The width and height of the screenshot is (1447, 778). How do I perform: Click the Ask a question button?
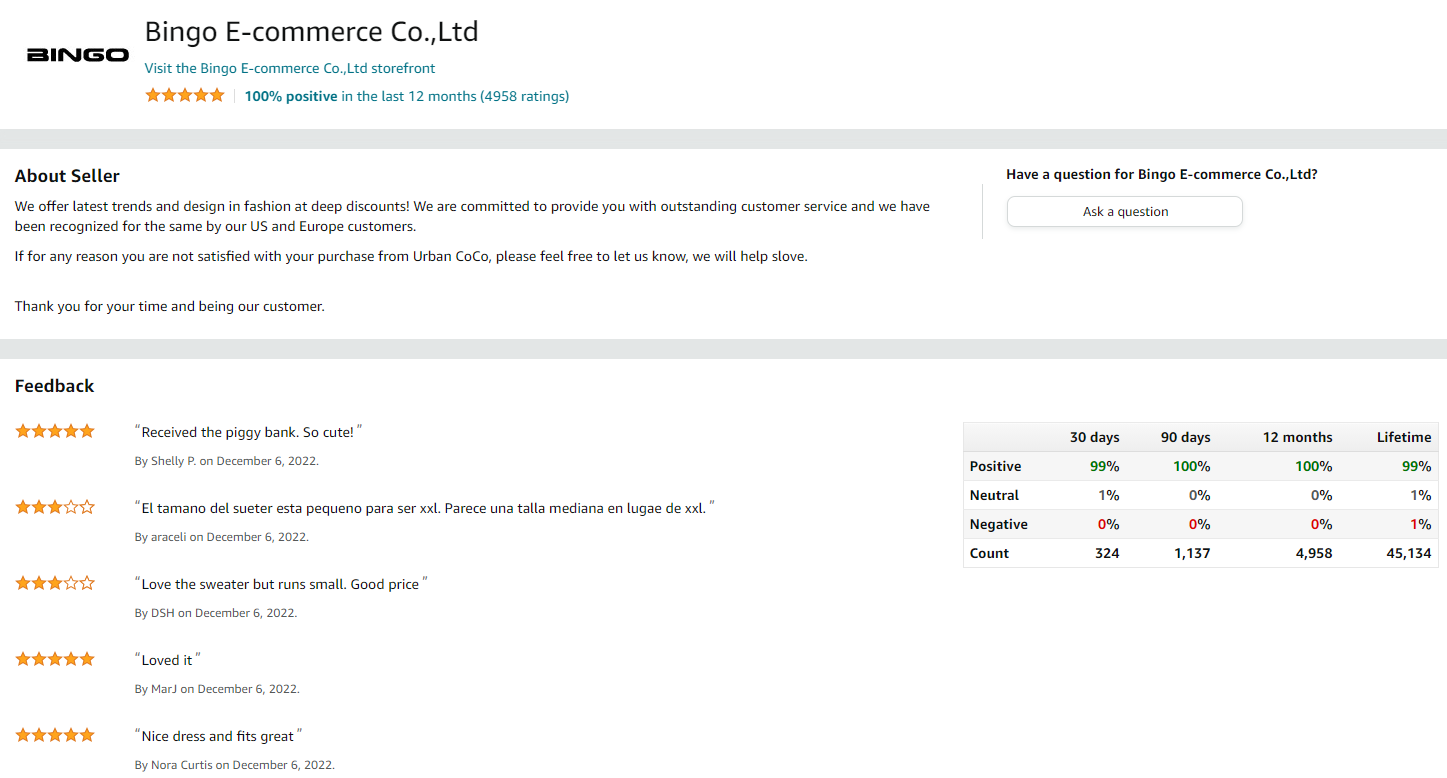click(1125, 212)
